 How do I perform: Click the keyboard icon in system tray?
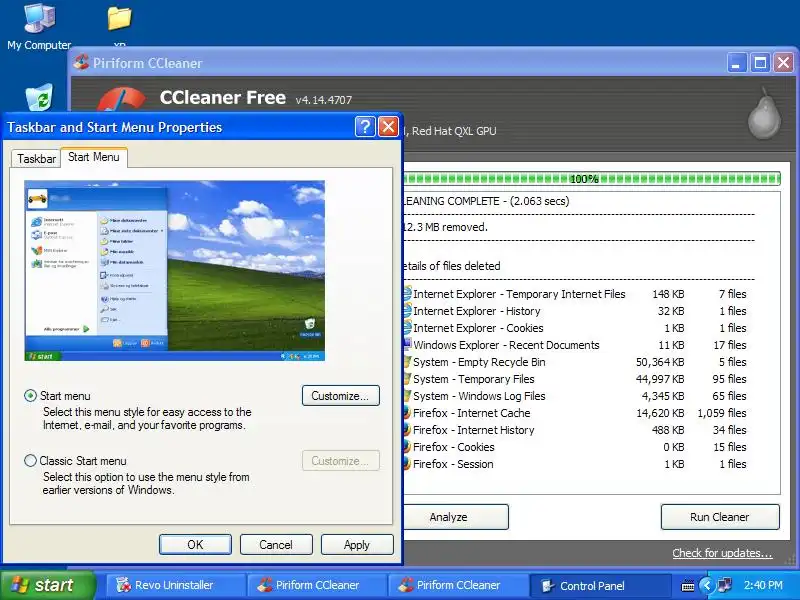(688, 586)
